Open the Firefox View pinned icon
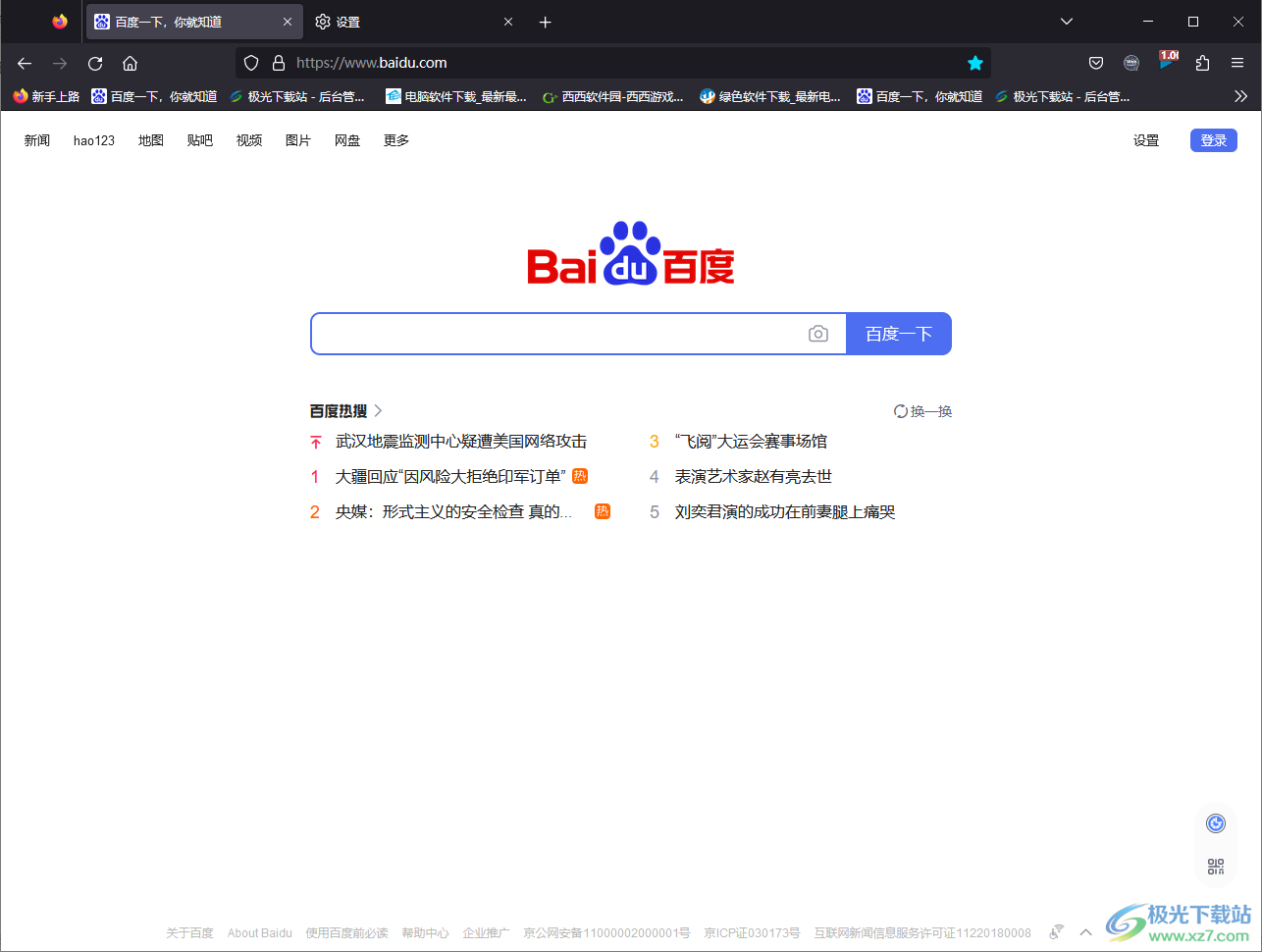Viewport: 1262px width, 952px height. tap(60, 22)
